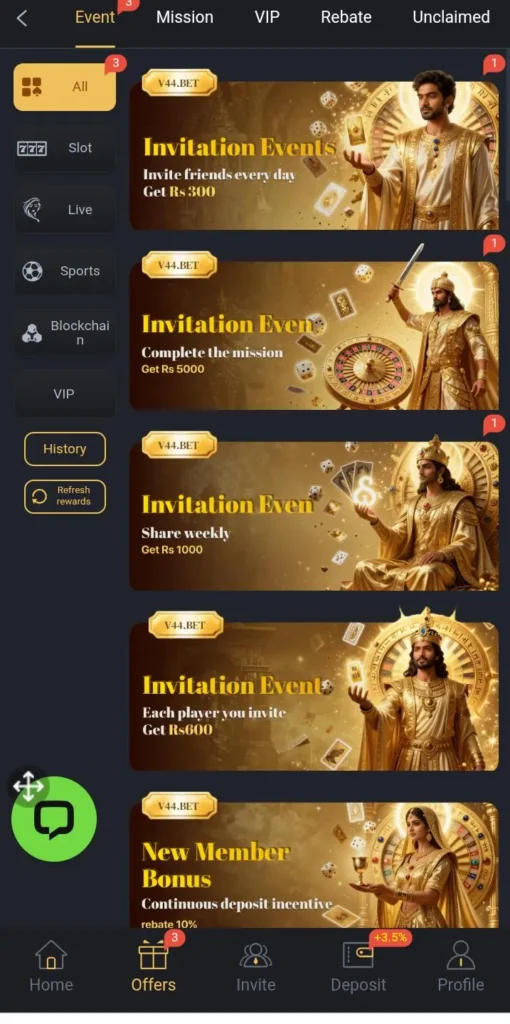This screenshot has width=510, height=1024.
Task: Click the History button
Action: 65,449
